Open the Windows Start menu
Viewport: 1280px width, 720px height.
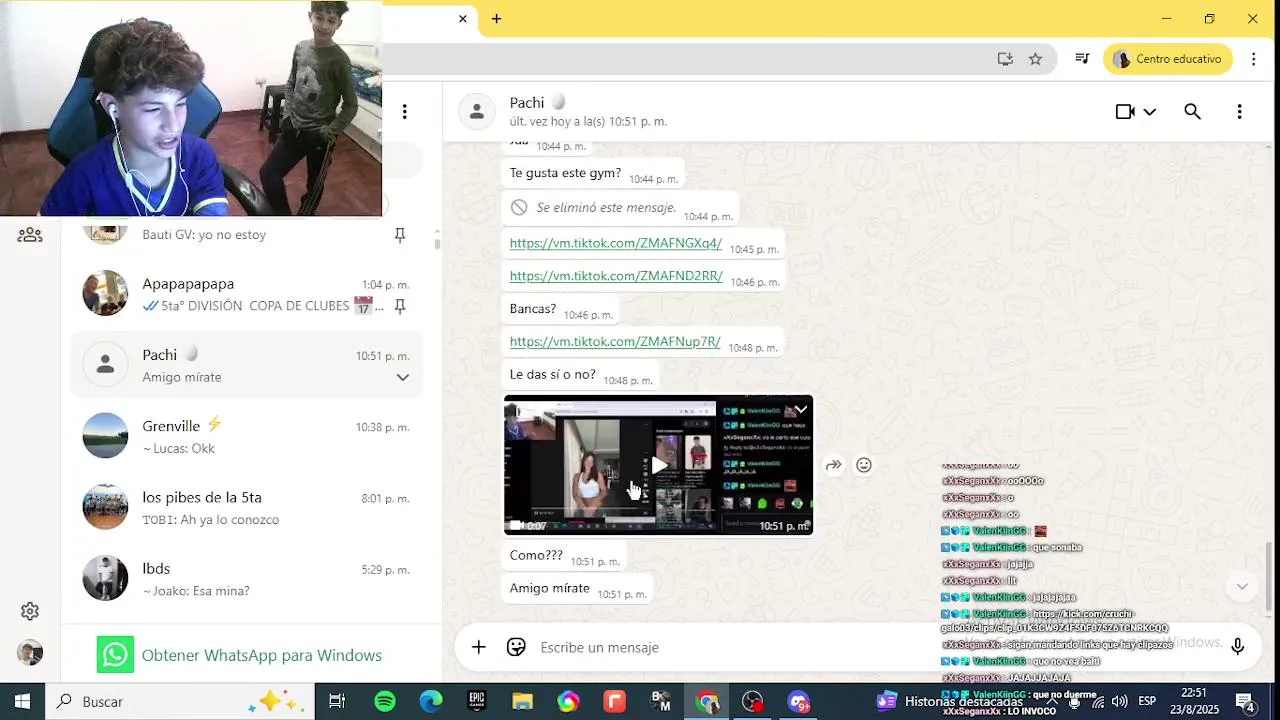coord(22,702)
